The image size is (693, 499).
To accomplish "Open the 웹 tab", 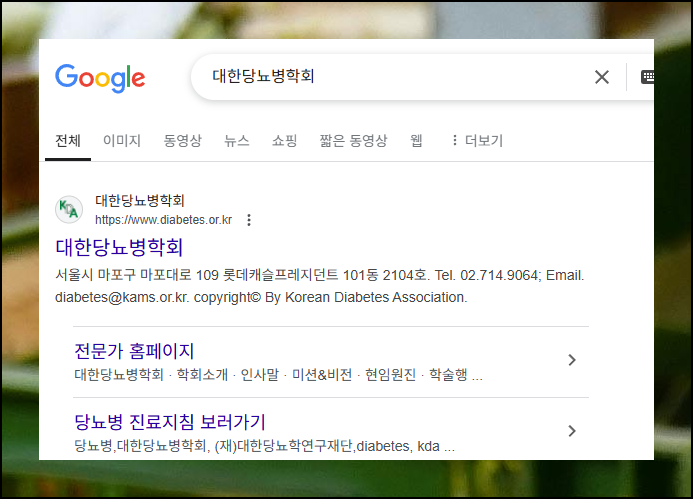I will pyautogui.click(x=416, y=141).
